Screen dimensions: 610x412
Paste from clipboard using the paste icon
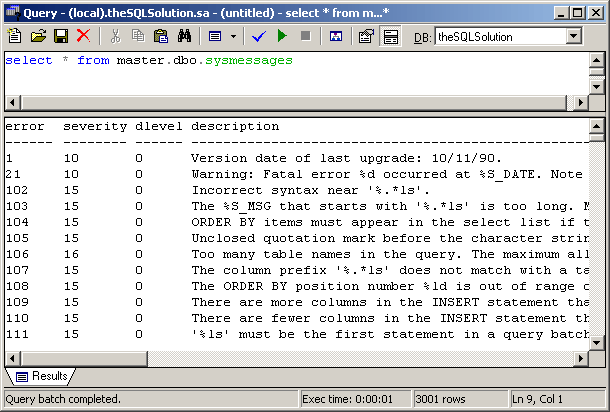[161, 36]
